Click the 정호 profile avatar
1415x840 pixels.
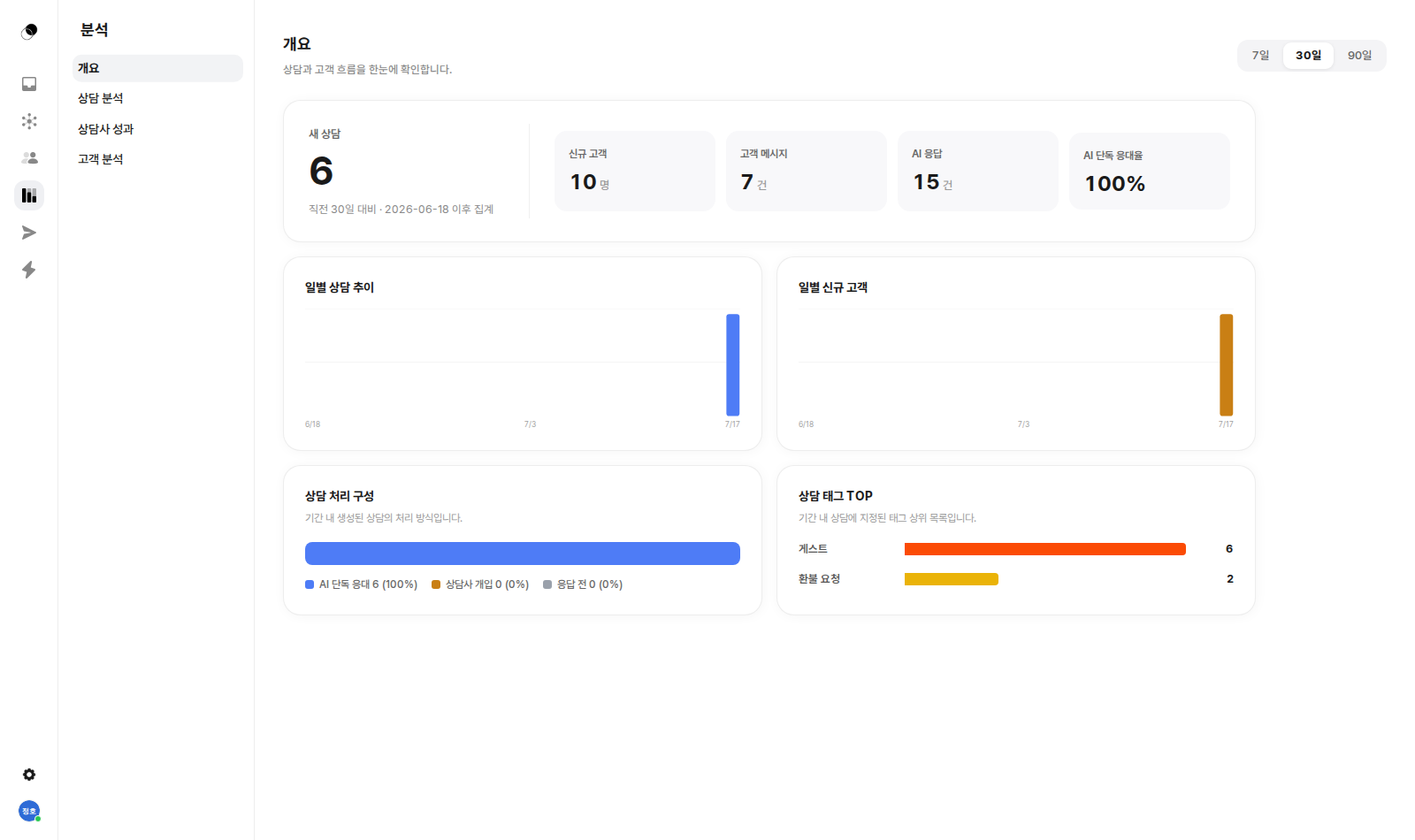(29, 811)
